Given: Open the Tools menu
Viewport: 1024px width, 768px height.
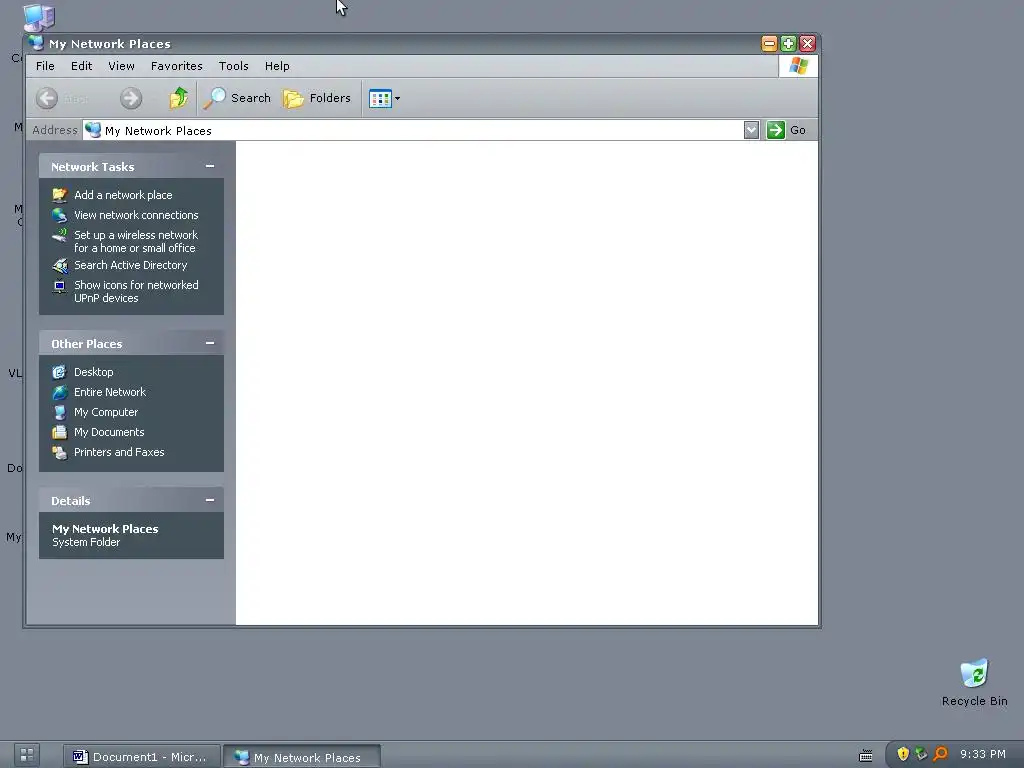Looking at the screenshot, I should [x=234, y=66].
